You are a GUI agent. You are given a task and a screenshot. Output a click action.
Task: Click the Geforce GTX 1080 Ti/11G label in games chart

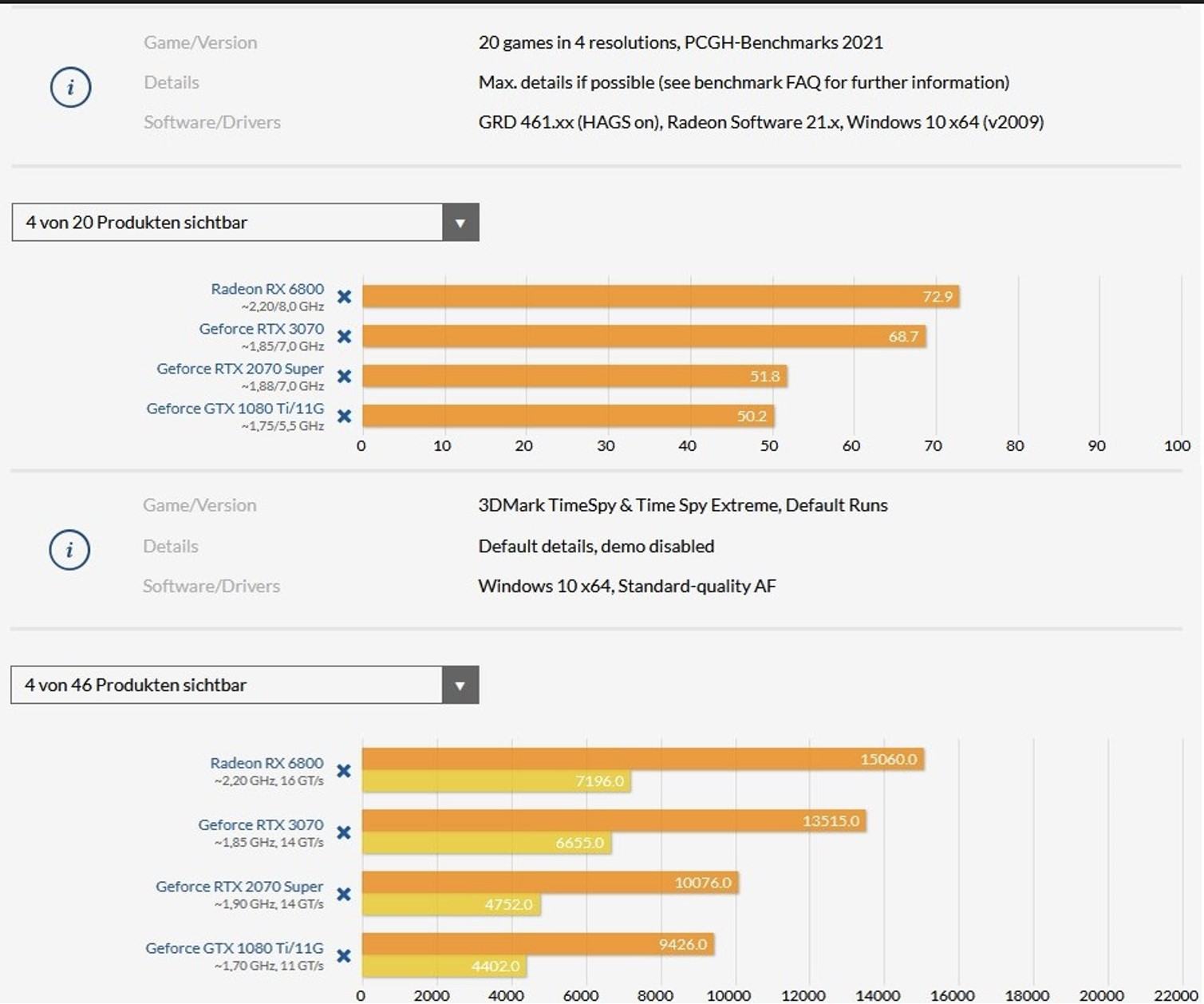point(235,409)
